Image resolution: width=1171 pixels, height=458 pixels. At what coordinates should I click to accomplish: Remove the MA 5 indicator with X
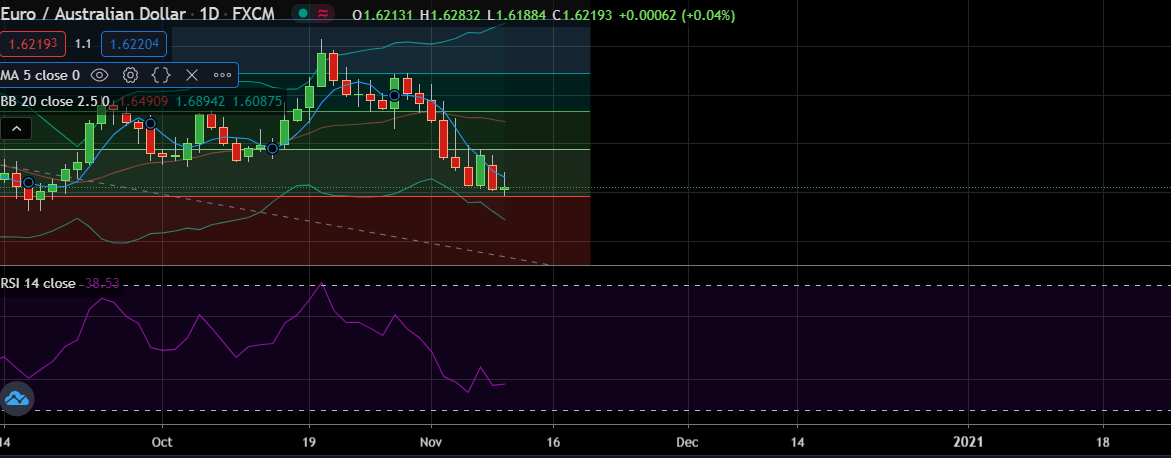[192, 75]
